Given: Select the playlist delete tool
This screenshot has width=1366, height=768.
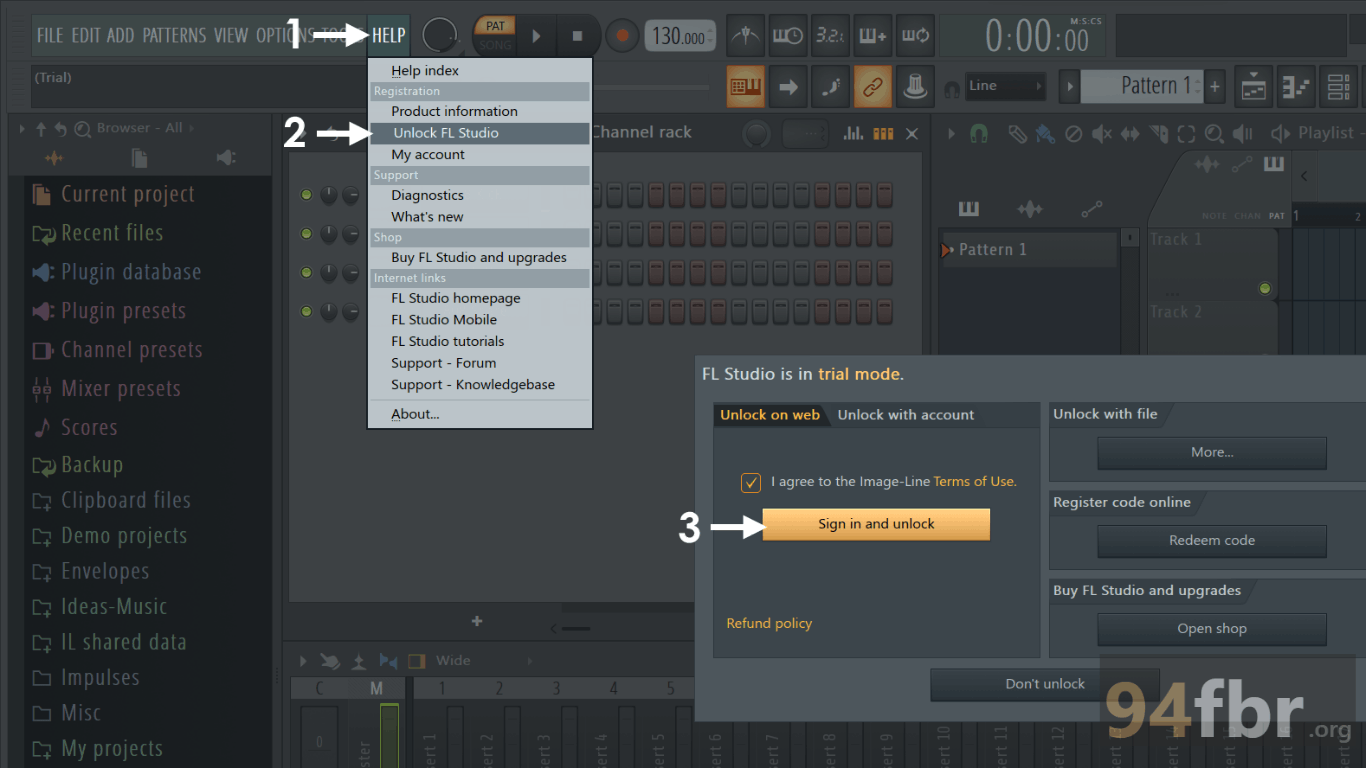Looking at the screenshot, I should point(1073,134).
